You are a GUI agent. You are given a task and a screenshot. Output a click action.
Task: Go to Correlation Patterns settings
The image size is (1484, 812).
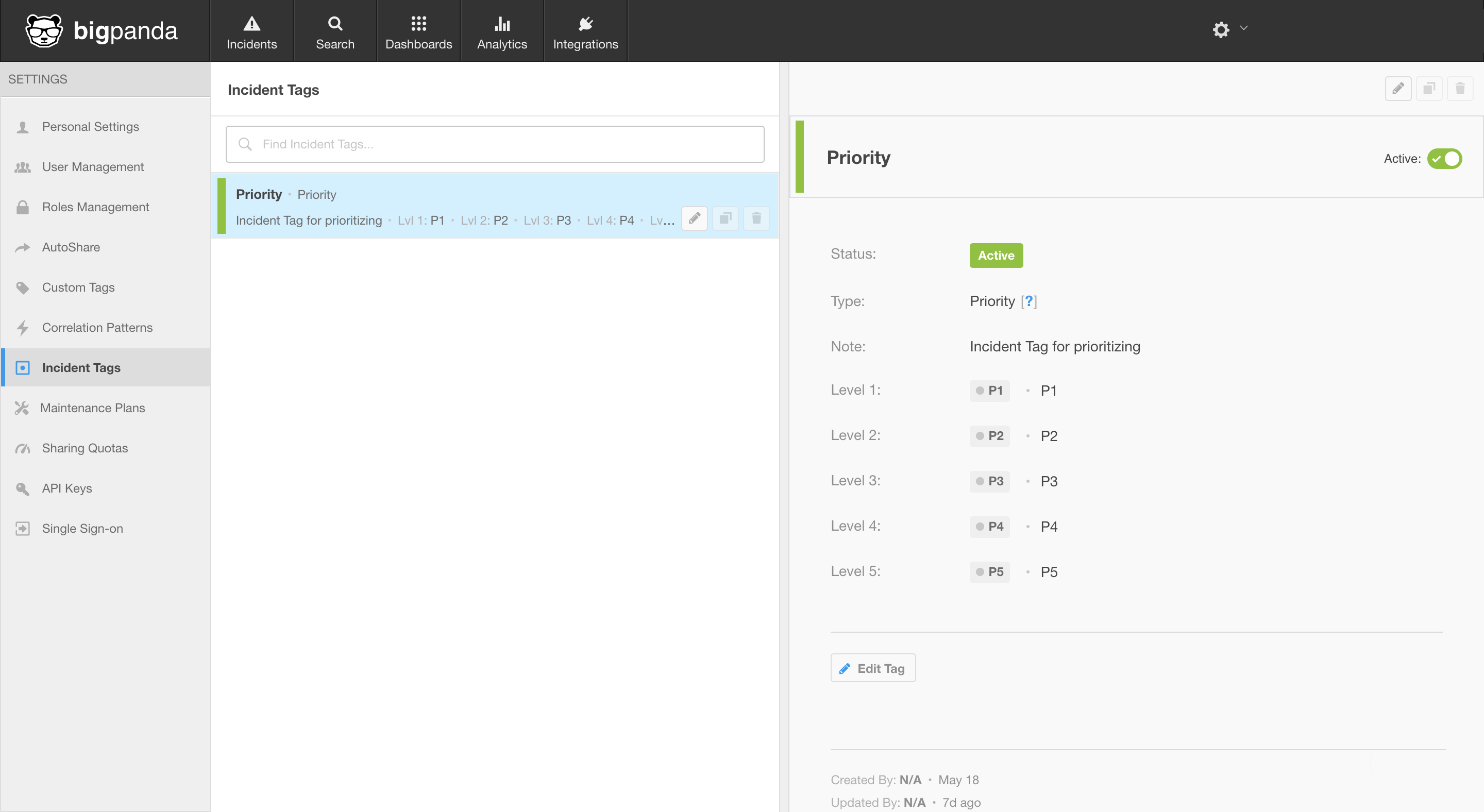pyautogui.click(x=97, y=328)
